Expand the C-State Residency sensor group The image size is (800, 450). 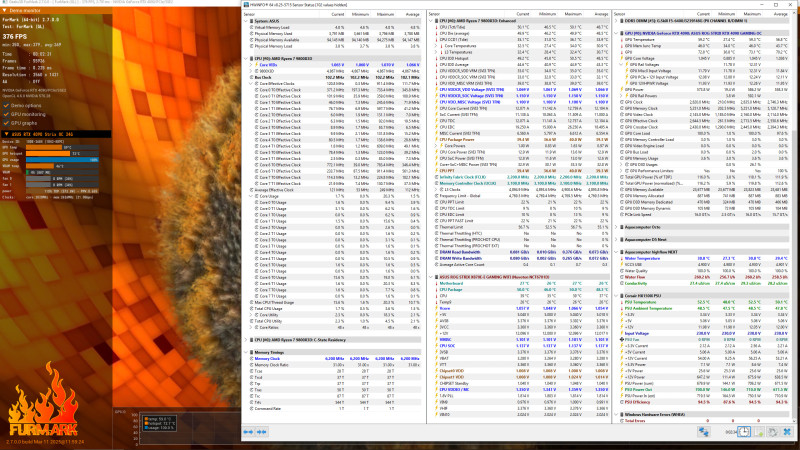click(246, 340)
